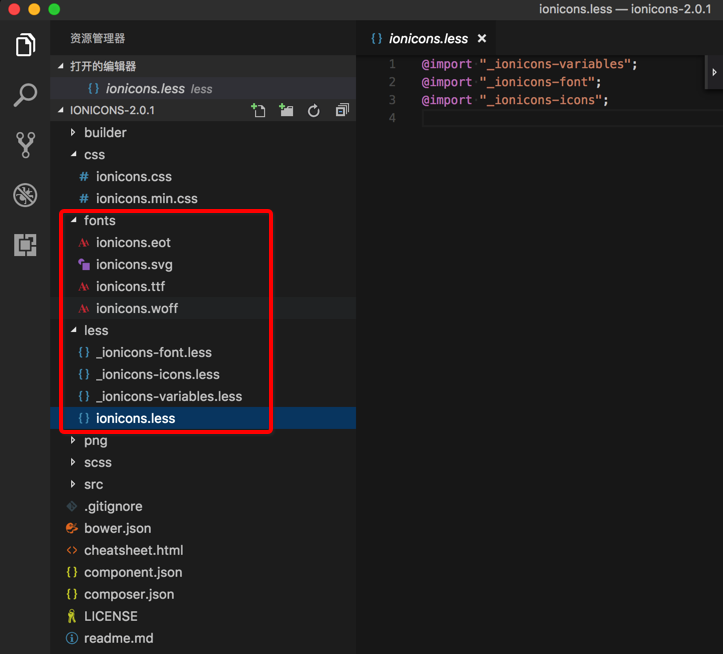Expand the builder folder
The height and width of the screenshot is (654, 723).
pyautogui.click(x=105, y=132)
